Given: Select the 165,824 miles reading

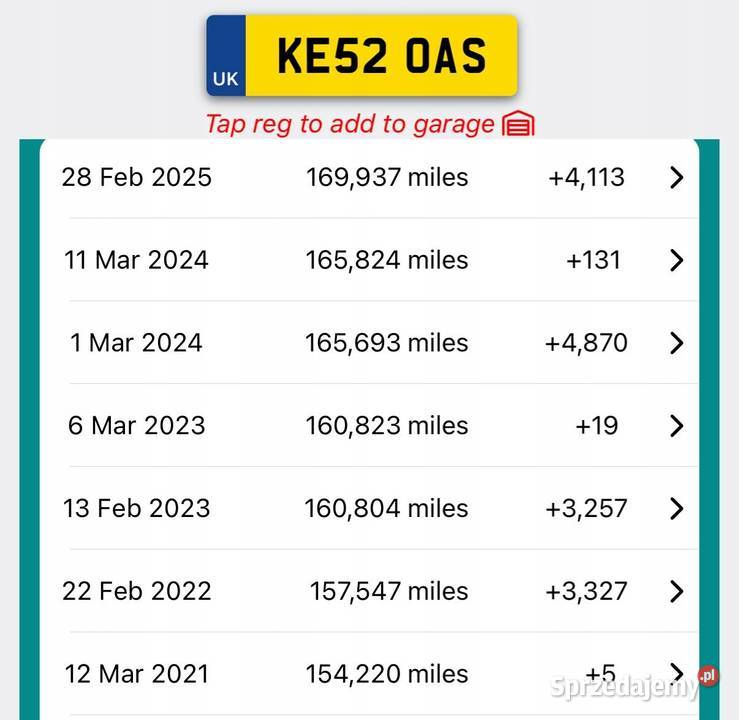Looking at the screenshot, I should [x=387, y=261].
